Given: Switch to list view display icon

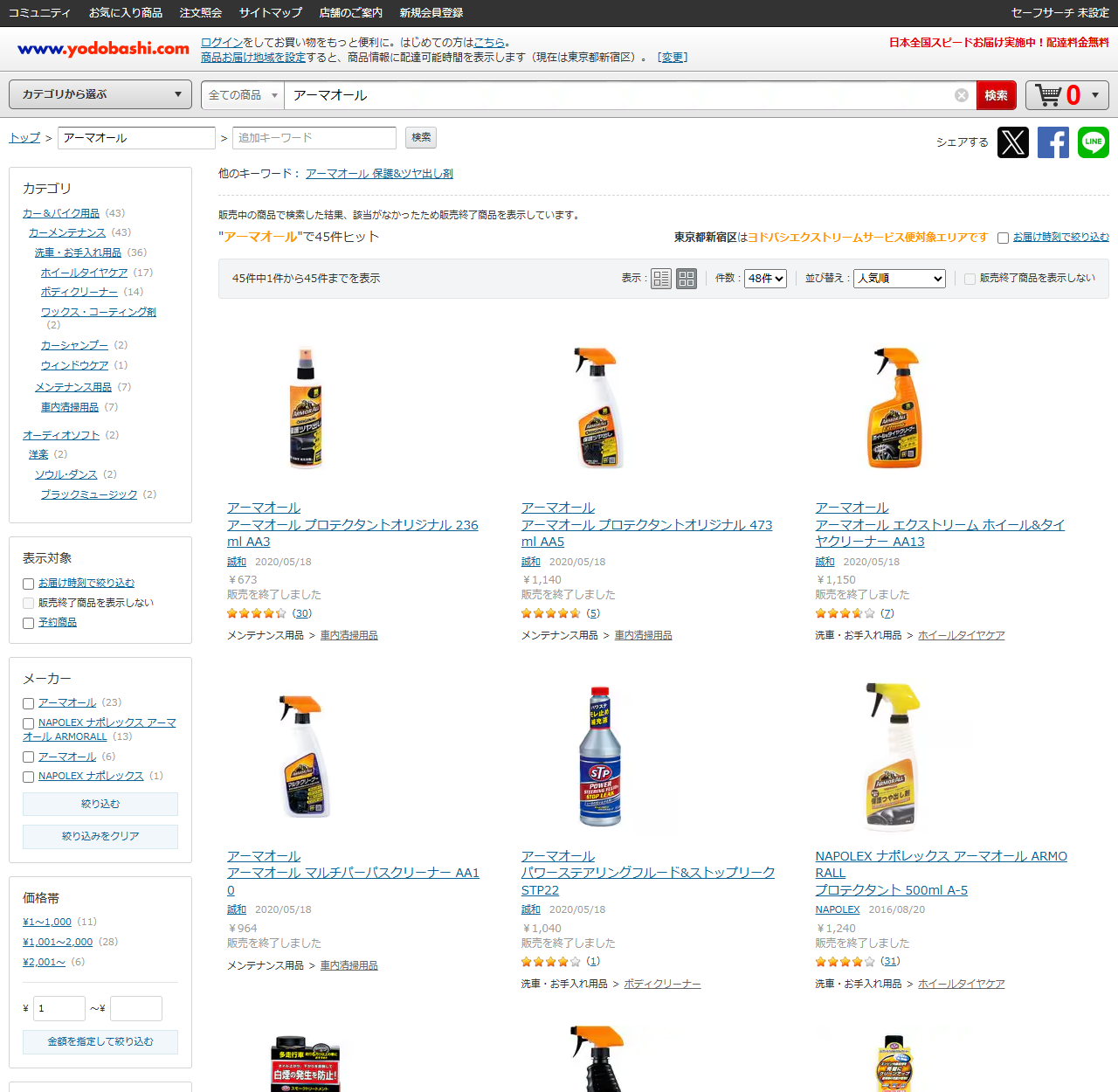Looking at the screenshot, I should pyautogui.click(x=661, y=279).
